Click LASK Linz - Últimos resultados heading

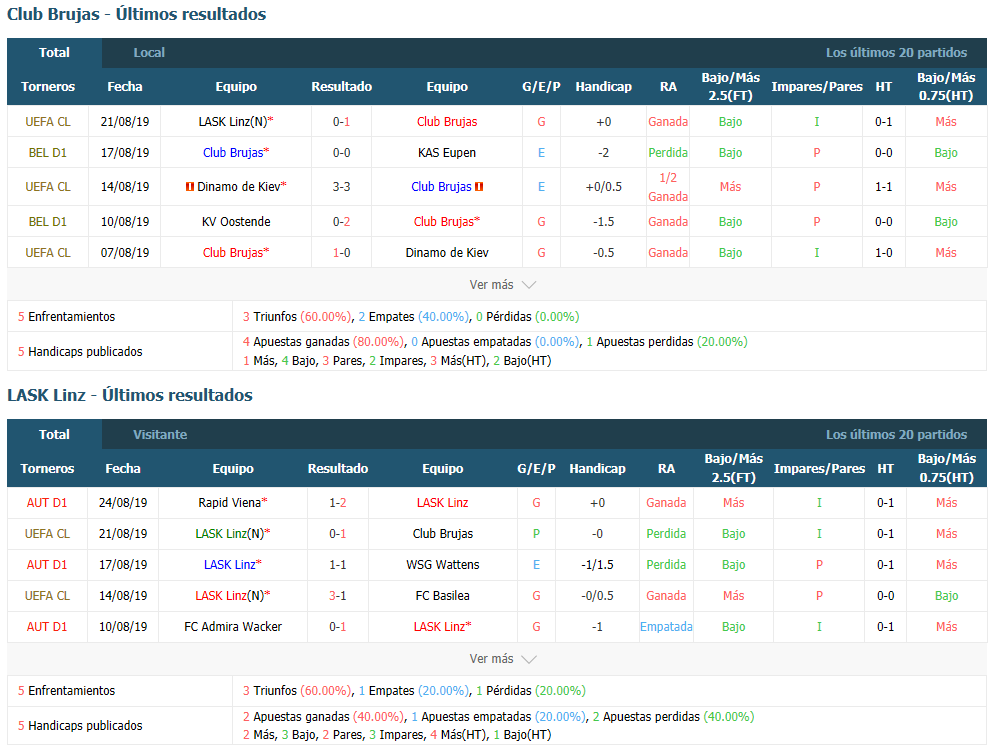130,395
